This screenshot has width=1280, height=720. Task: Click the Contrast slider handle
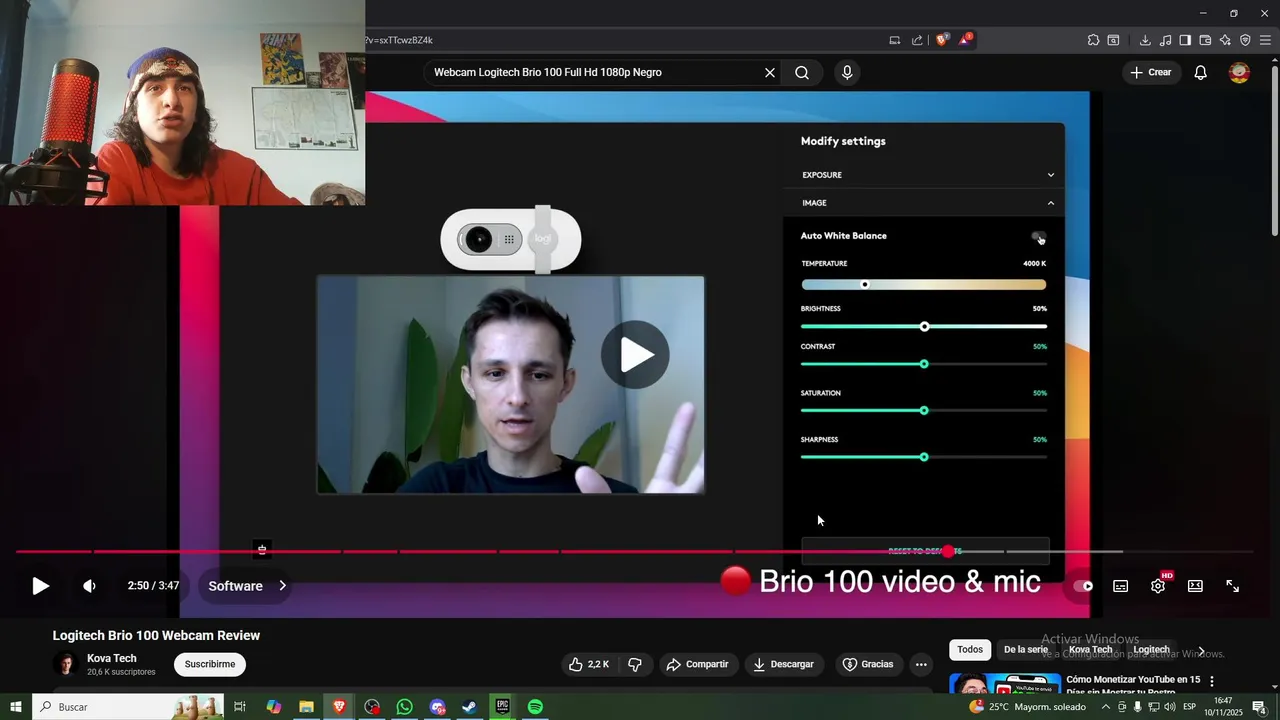924,364
